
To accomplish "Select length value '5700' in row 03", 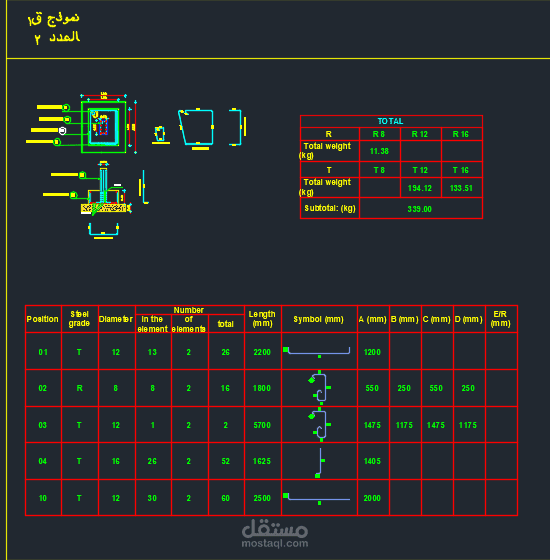I will pyautogui.click(x=262, y=425).
